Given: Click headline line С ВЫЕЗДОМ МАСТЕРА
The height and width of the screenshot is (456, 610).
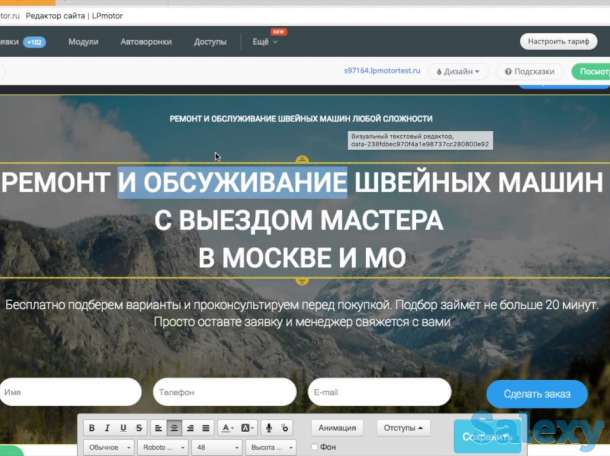Looking at the screenshot, I should click(299, 220).
